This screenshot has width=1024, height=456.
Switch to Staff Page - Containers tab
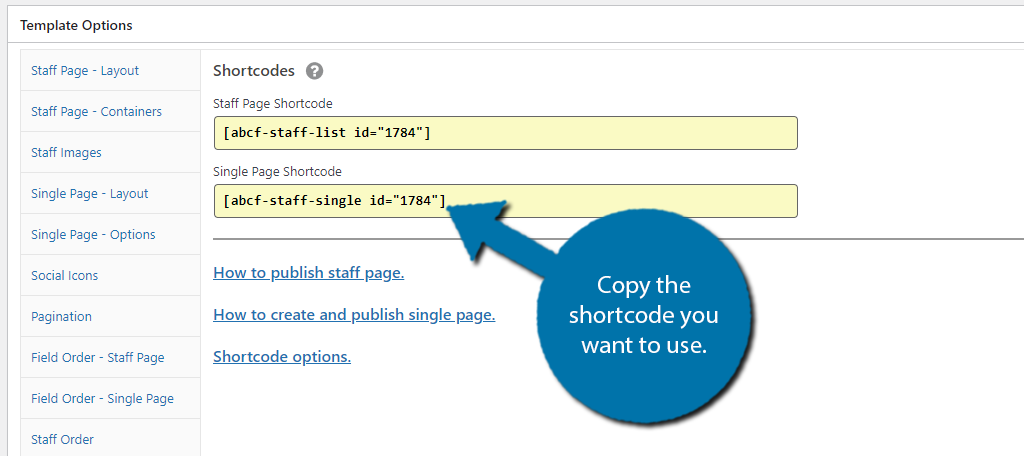pos(110,112)
